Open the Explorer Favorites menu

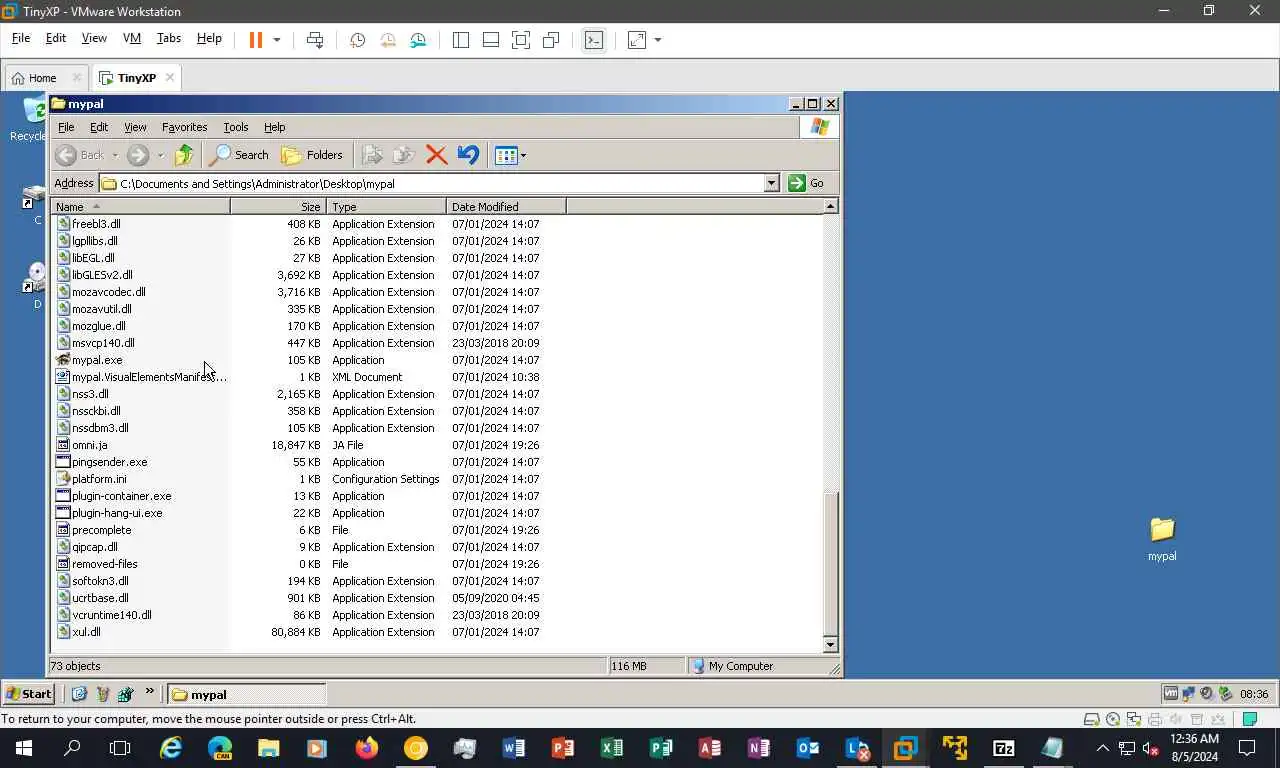coord(184,127)
